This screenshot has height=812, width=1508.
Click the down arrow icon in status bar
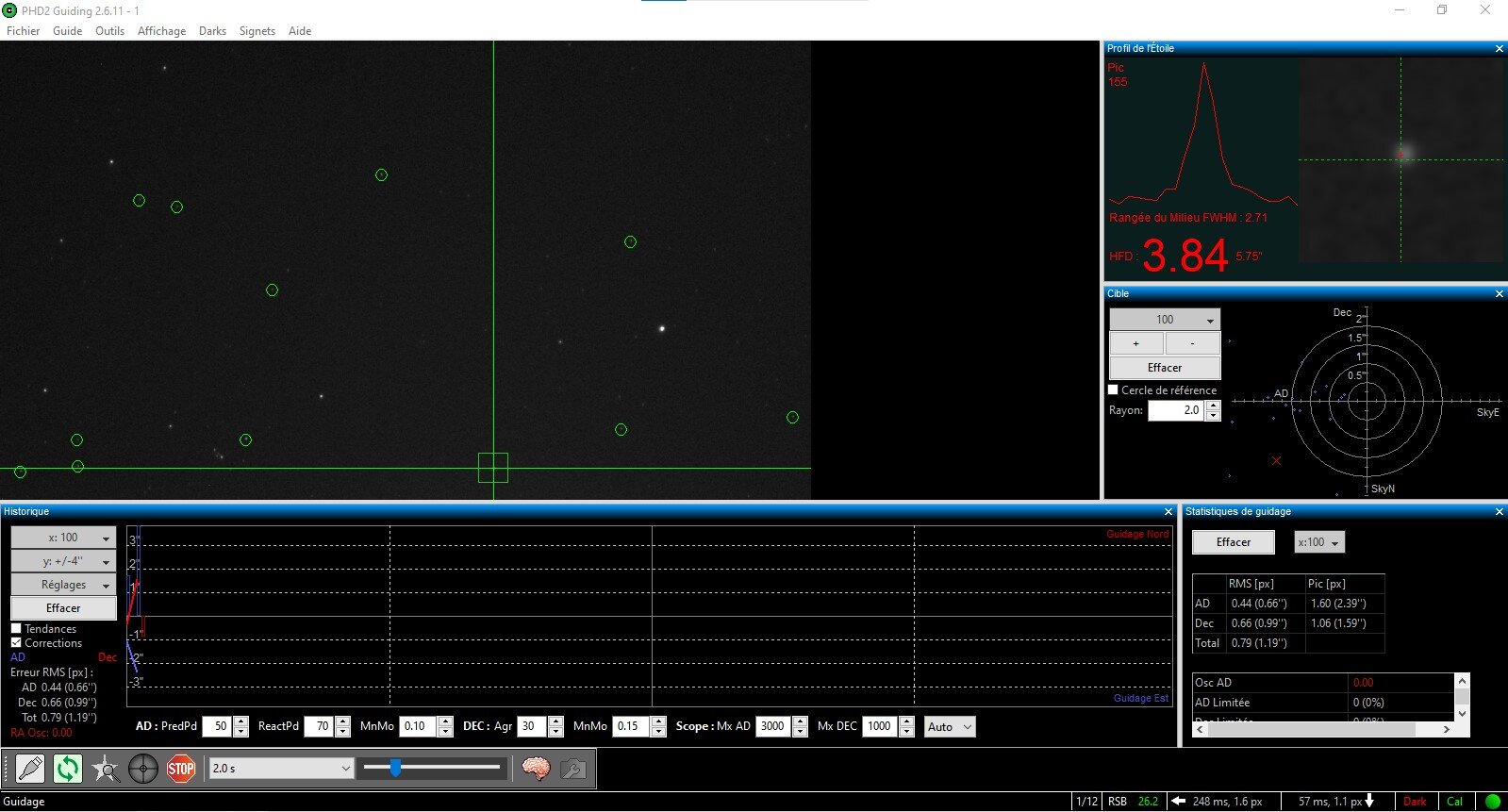pos(1369,802)
